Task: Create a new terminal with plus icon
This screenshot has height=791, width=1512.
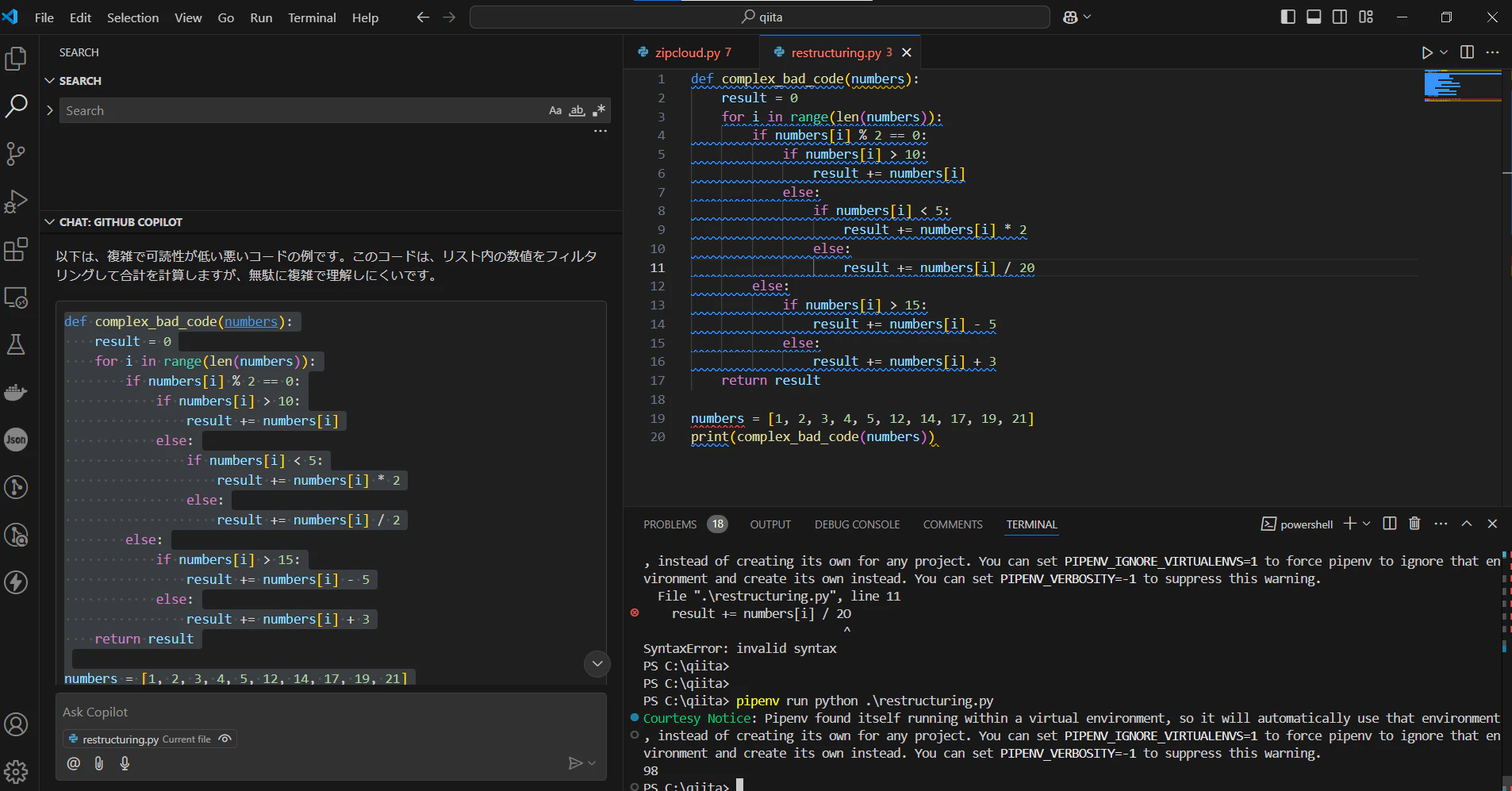Action: [x=1349, y=524]
